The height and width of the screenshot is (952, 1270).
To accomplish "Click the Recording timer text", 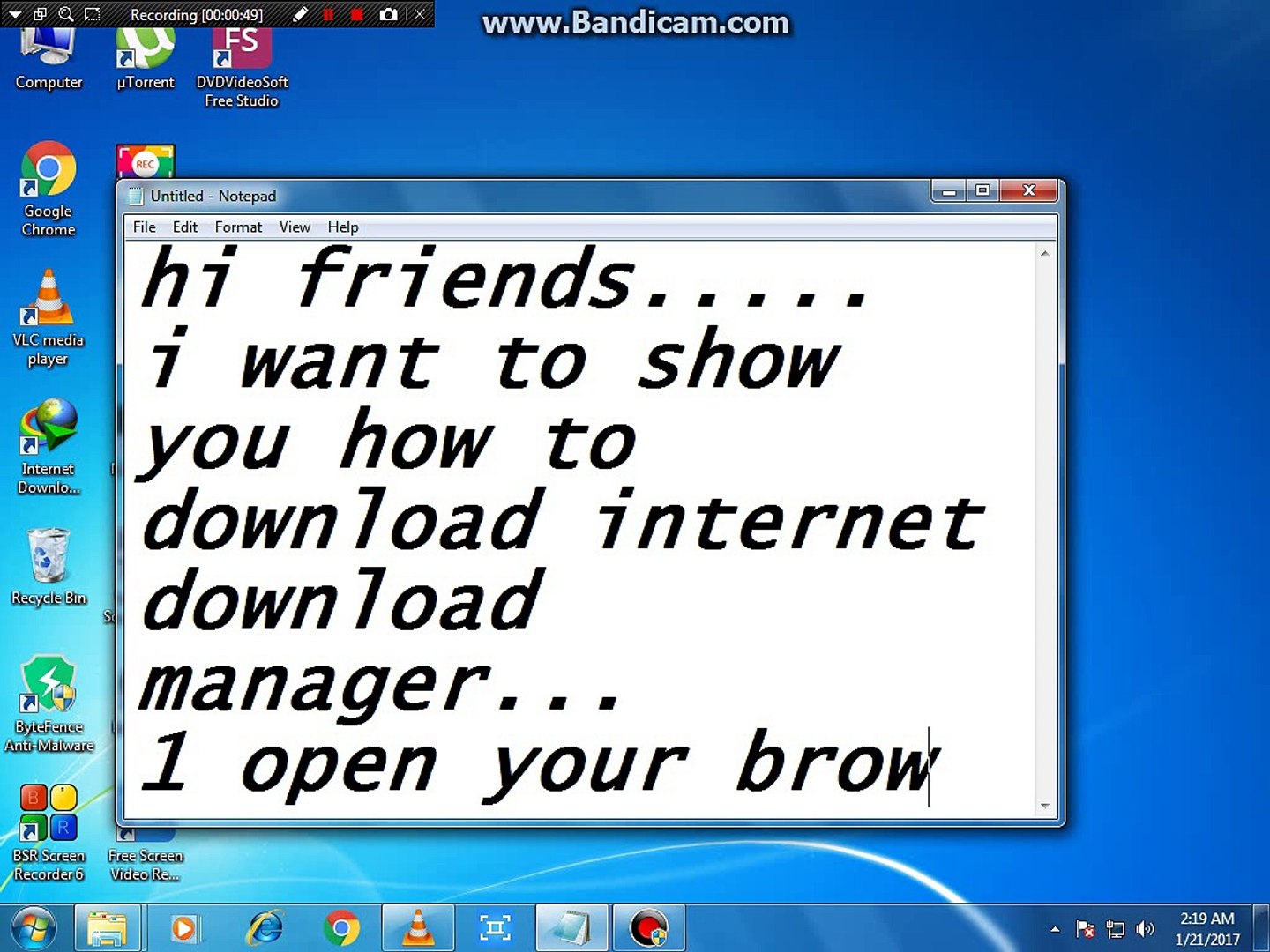I will tap(197, 15).
